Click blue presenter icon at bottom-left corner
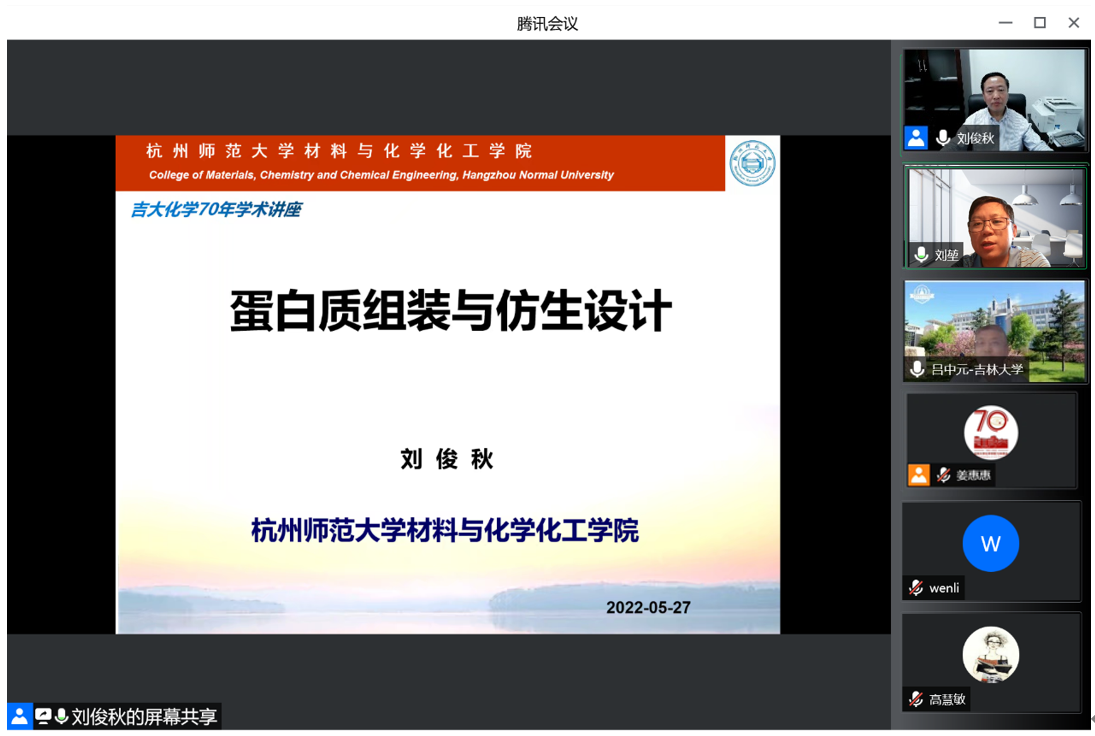The height and width of the screenshot is (736, 1095). [x=19, y=716]
